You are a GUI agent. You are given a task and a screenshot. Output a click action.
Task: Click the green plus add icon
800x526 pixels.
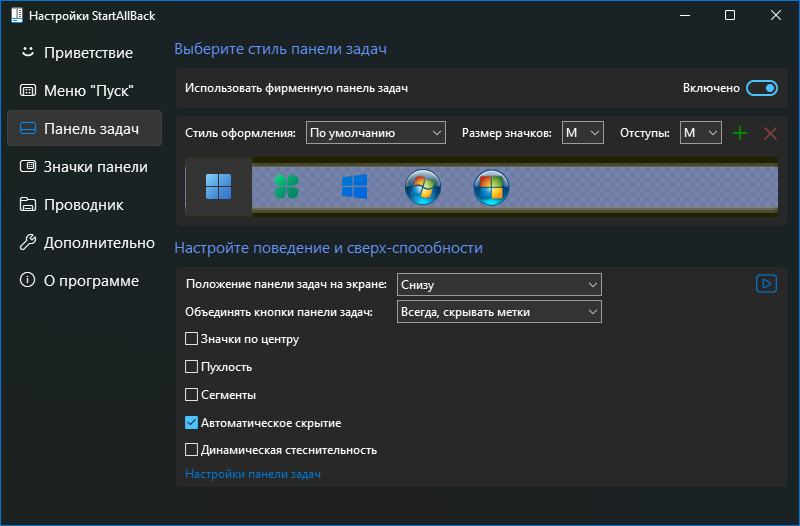click(x=740, y=133)
